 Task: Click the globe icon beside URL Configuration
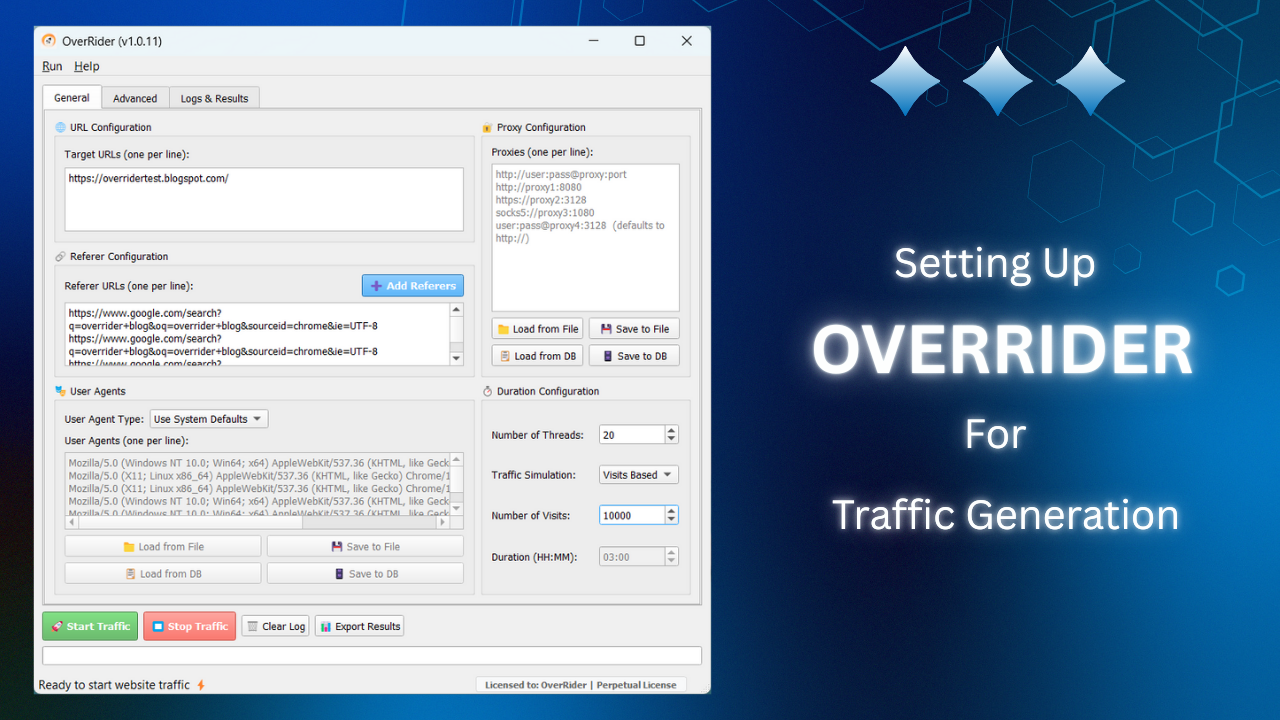tap(62, 127)
